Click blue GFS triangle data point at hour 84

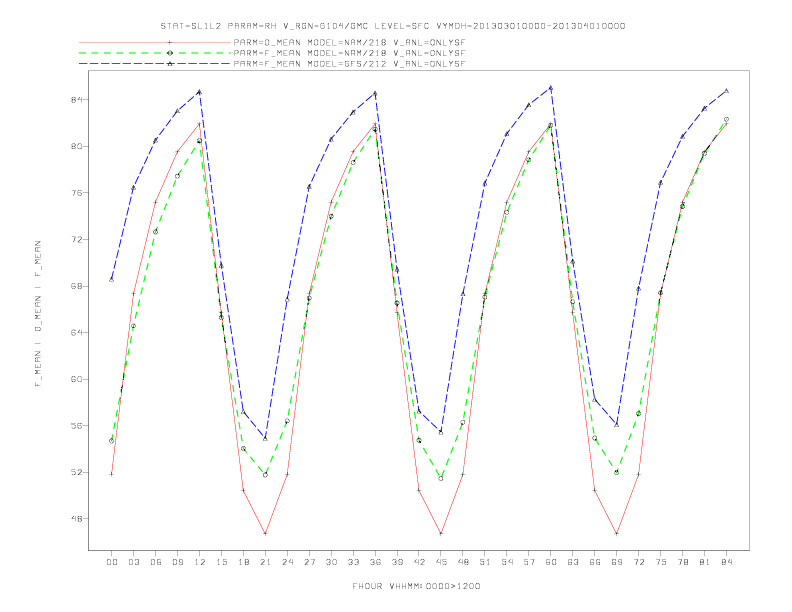click(x=726, y=91)
